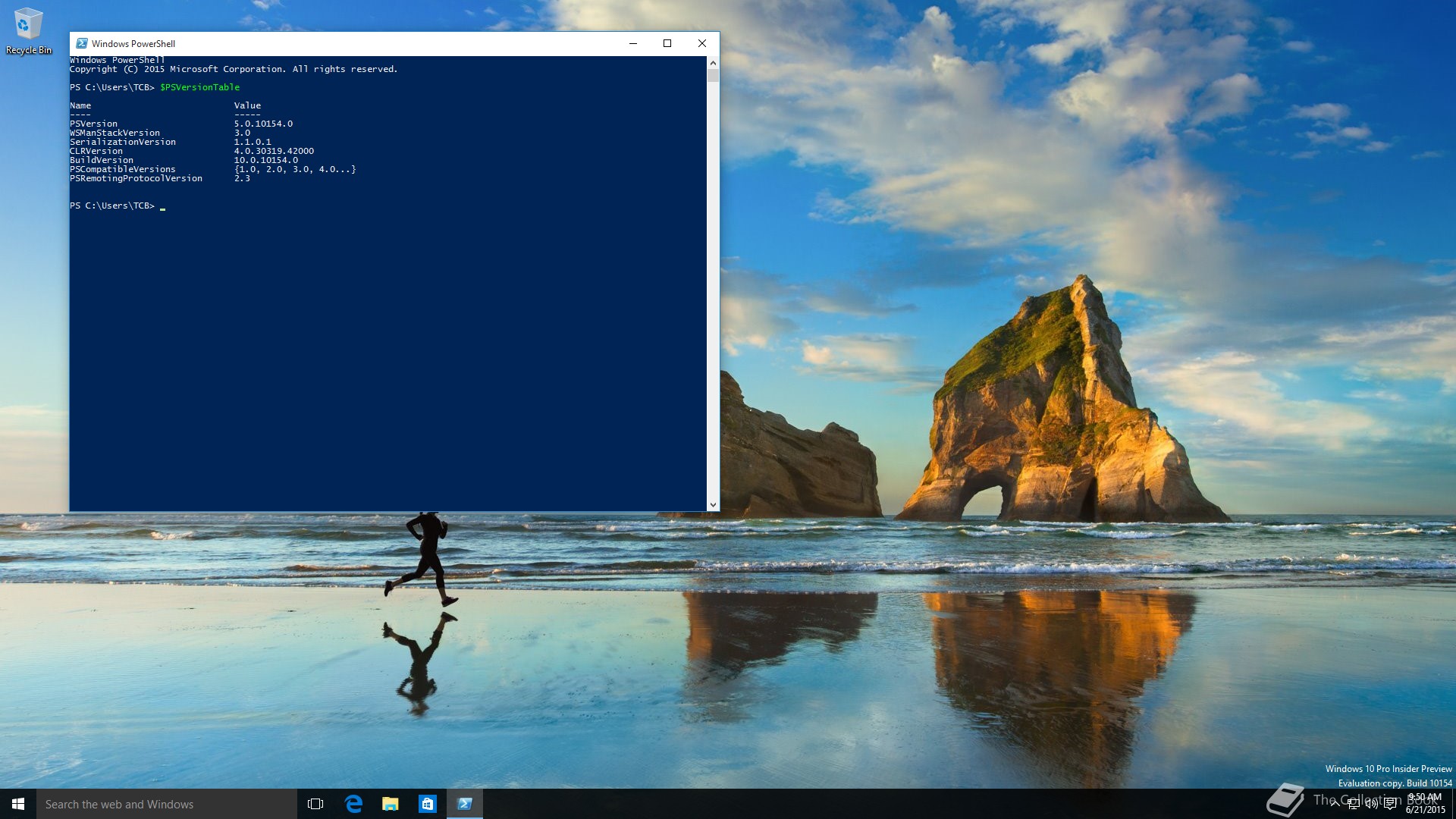This screenshot has width=1456, height=819.
Task: Click the value 4.0.30319.42000
Action: pyautogui.click(x=274, y=151)
